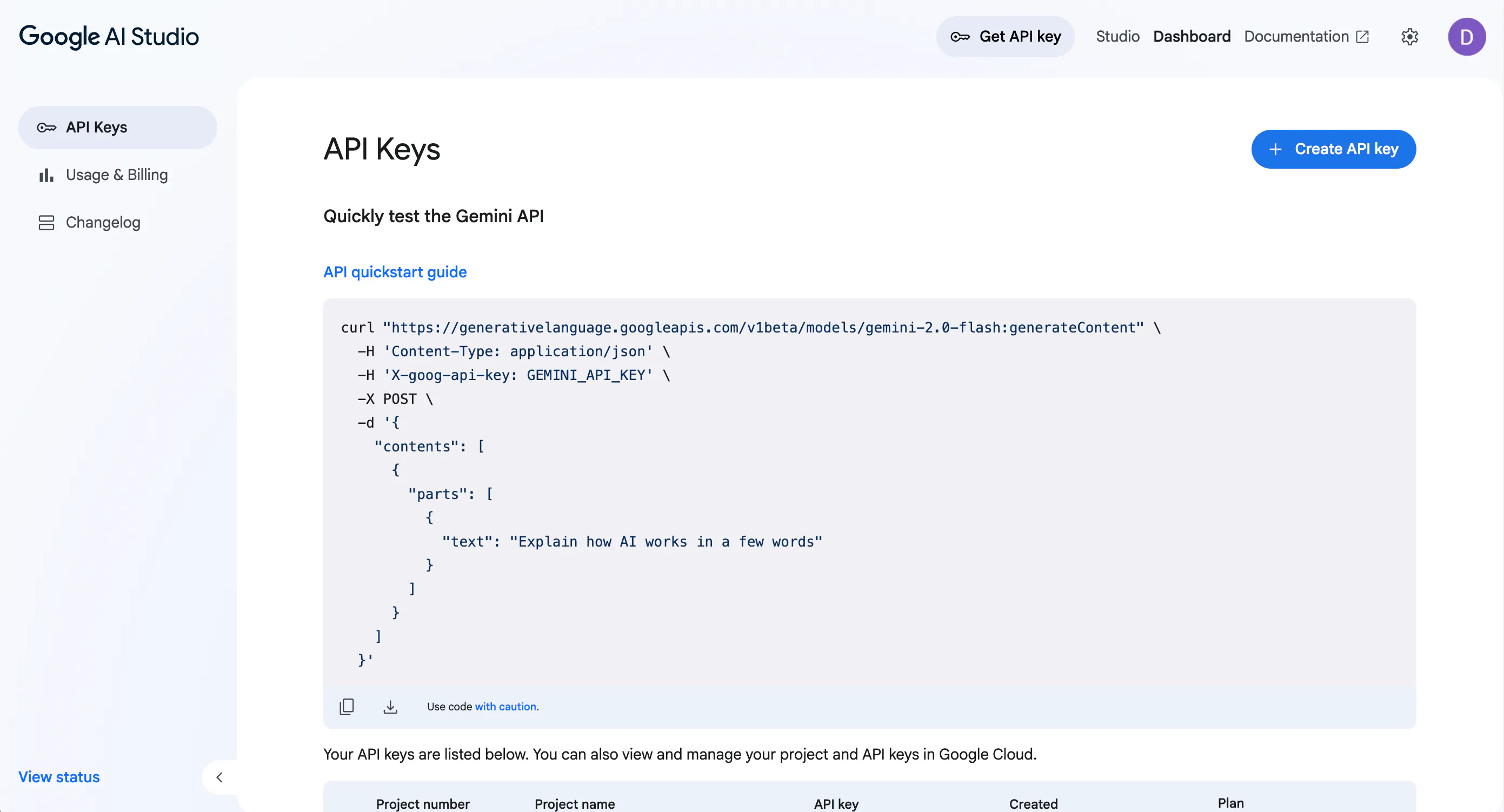Click the key icon beside API Keys in sidebar
The width and height of the screenshot is (1504, 812).
click(46, 127)
